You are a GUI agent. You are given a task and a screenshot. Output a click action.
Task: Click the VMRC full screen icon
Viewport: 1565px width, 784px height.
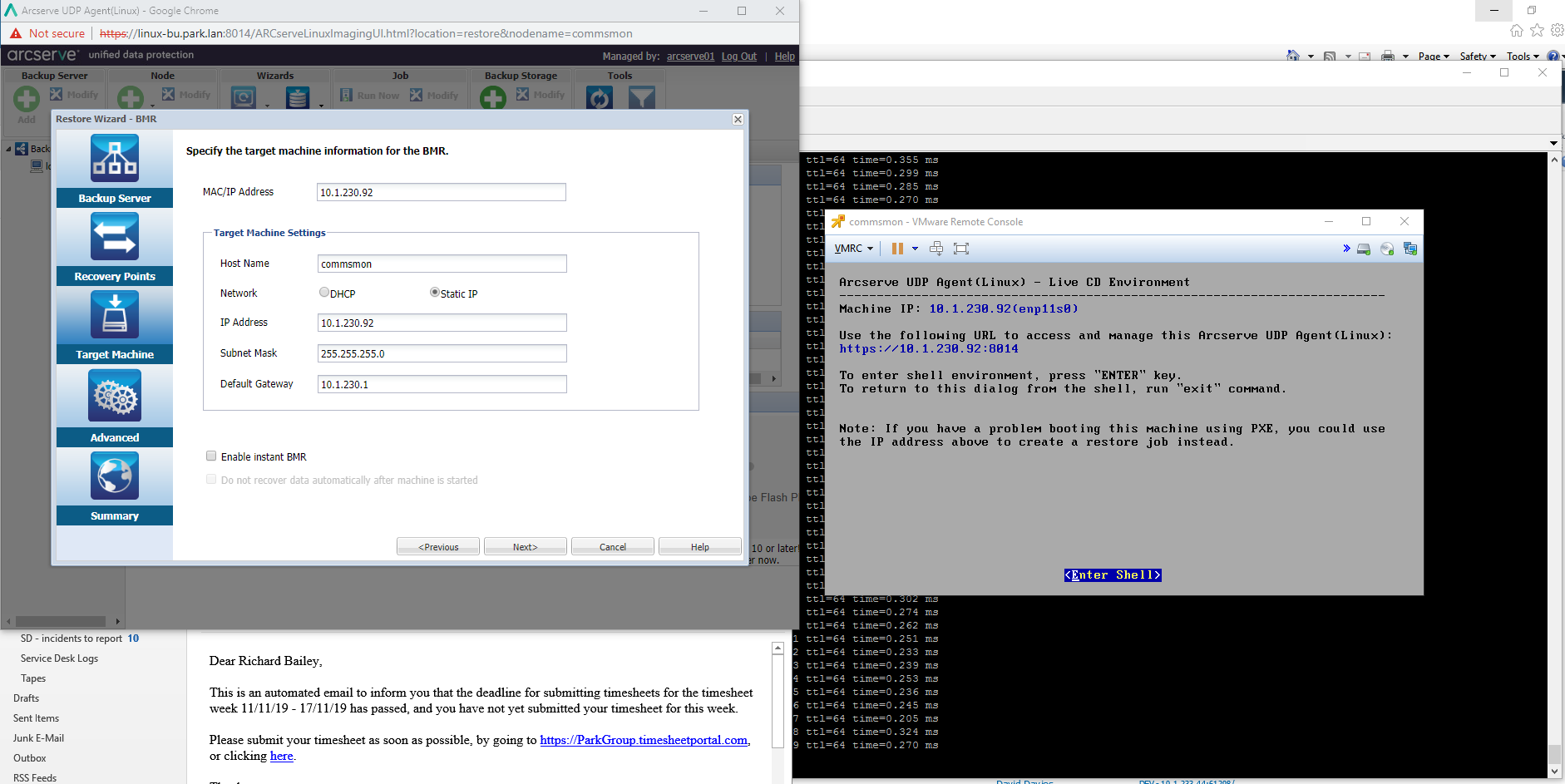[962, 248]
